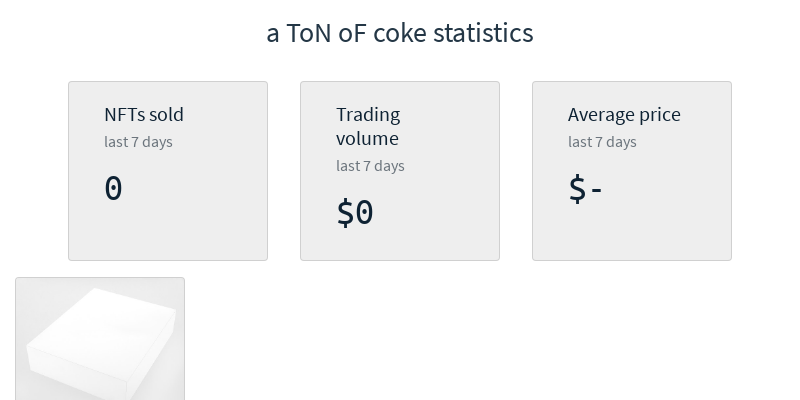Image resolution: width=800 pixels, height=400 pixels.
Task: Click "last 7 days" under Trading volume
Action: coord(370,166)
